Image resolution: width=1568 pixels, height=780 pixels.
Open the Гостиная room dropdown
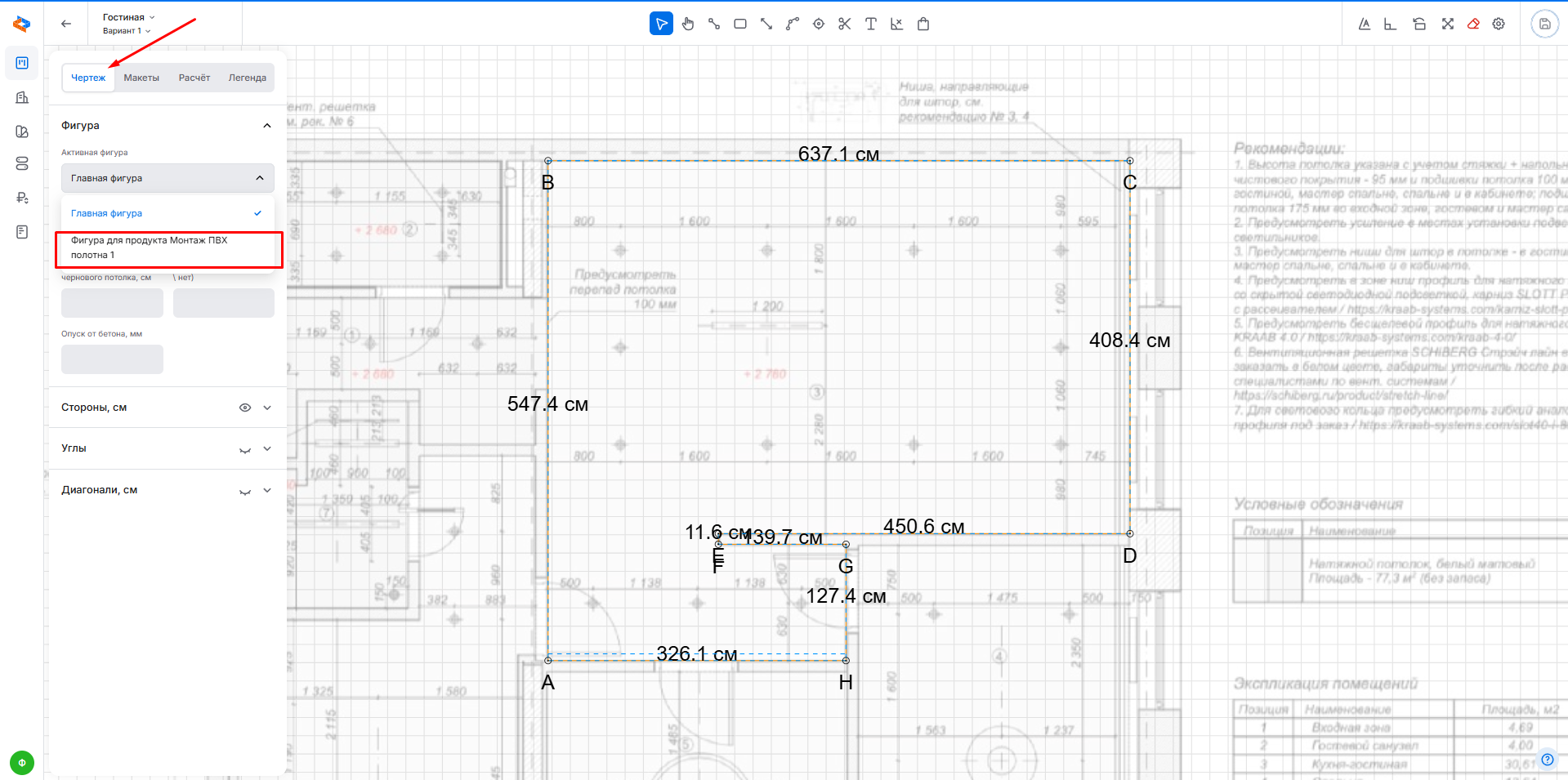tap(128, 17)
